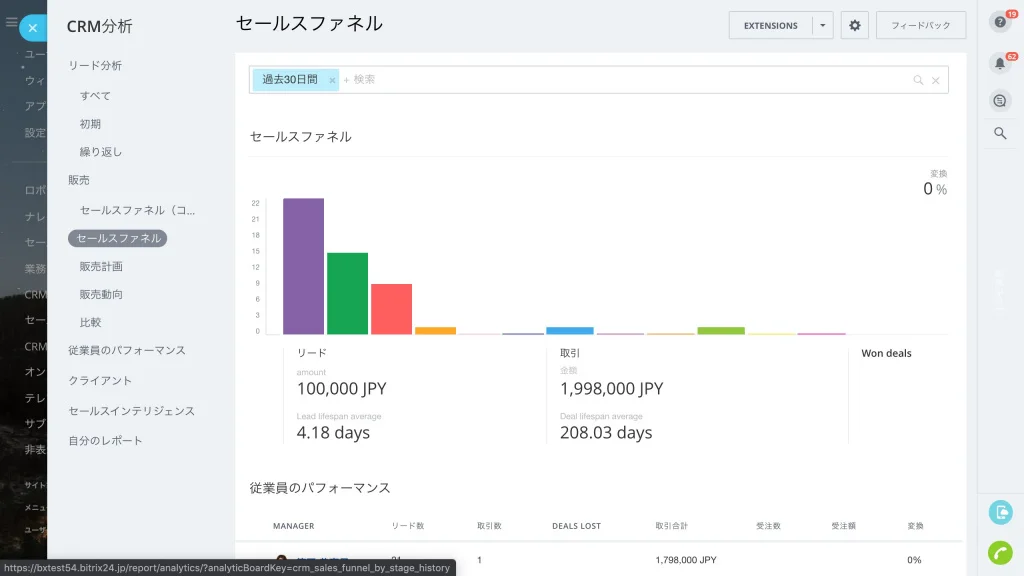Click the 0 % conversion value
The height and width of the screenshot is (576, 1024).
pos(935,189)
